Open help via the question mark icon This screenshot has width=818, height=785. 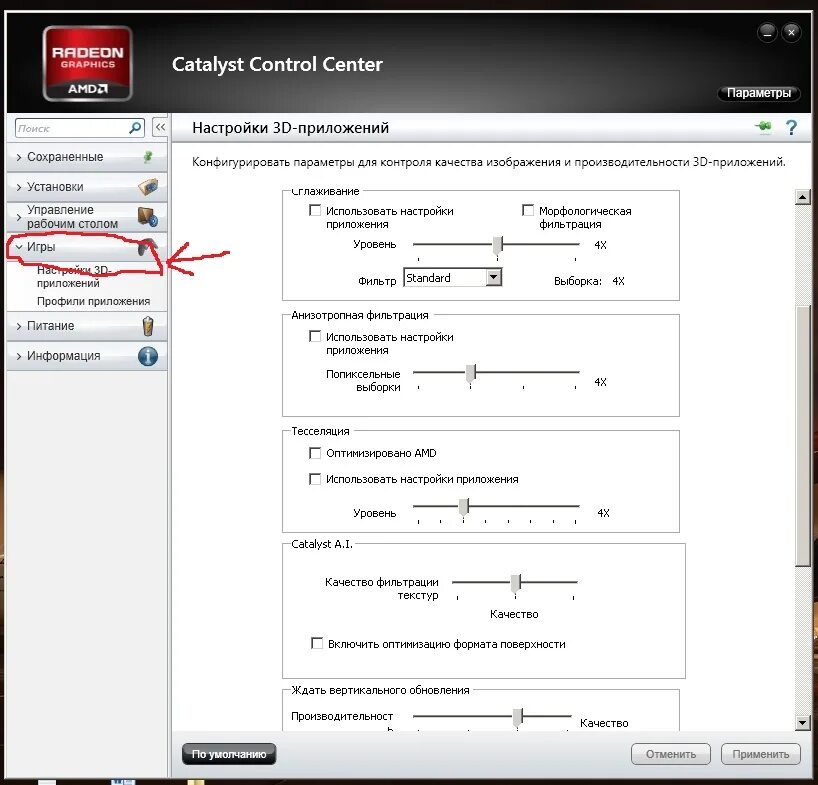[x=791, y=127]
